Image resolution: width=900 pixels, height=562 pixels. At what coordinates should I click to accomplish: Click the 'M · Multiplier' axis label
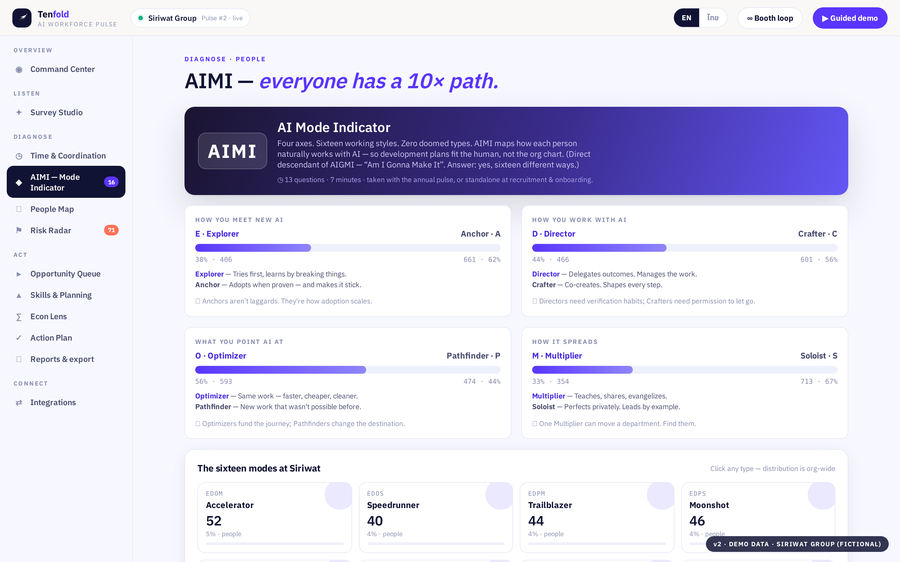tap(557, 356)
